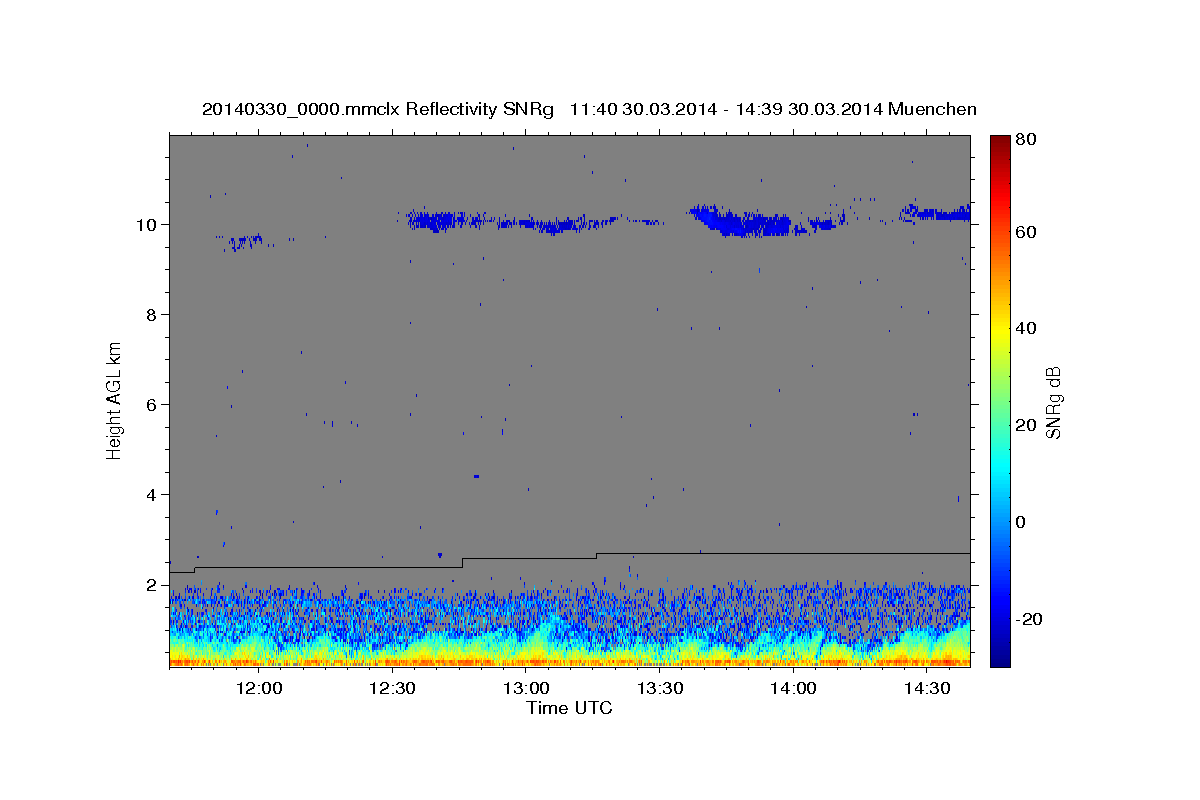Click the colorbar value 80
The height and width of the screenshot is (800, 1200).
1025,140
